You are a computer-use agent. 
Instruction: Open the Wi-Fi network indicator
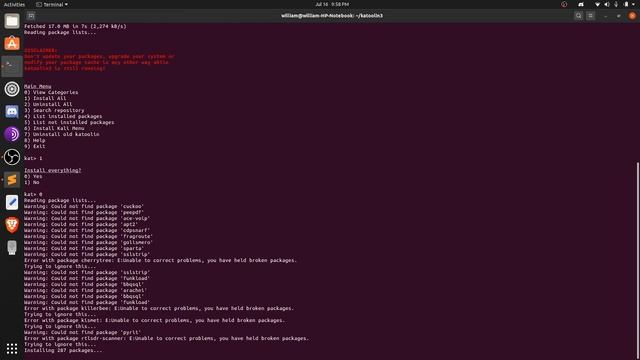(x=598, y=4)
